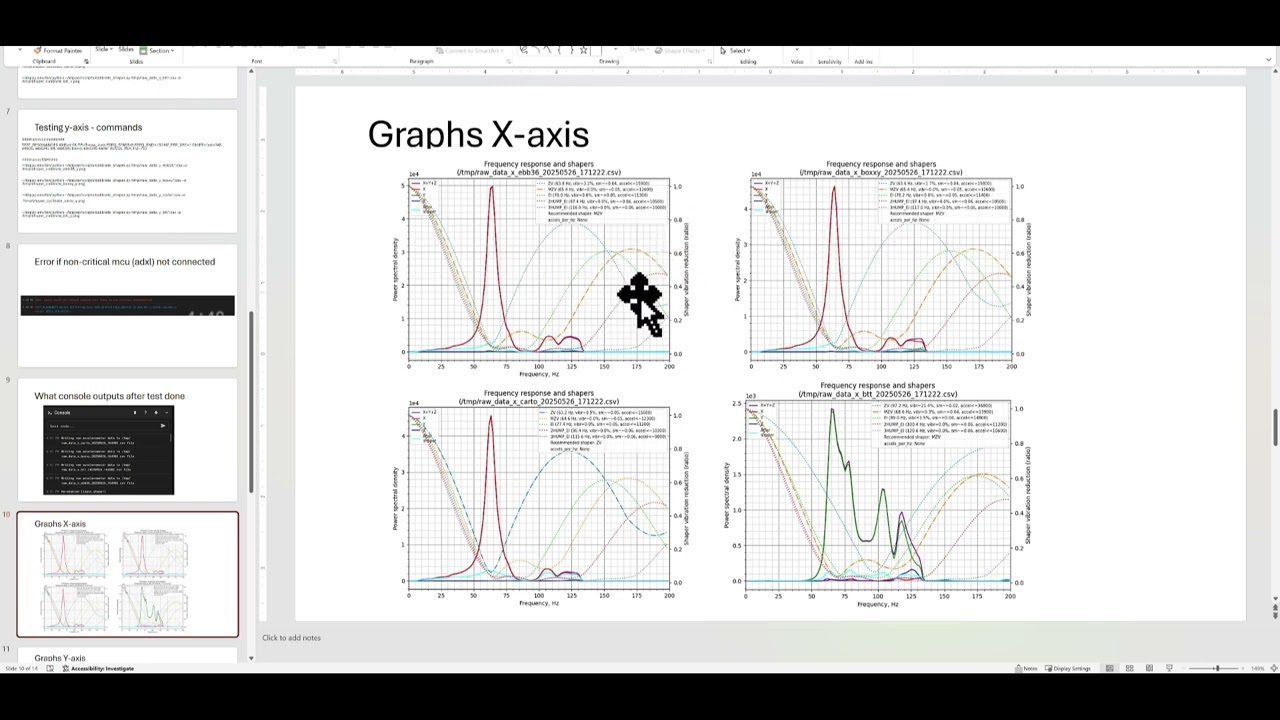The width and height of the screenshot is (1280, 720).
Task: Click the slide panel down scroll arrow
Action: tap(251, 658)
